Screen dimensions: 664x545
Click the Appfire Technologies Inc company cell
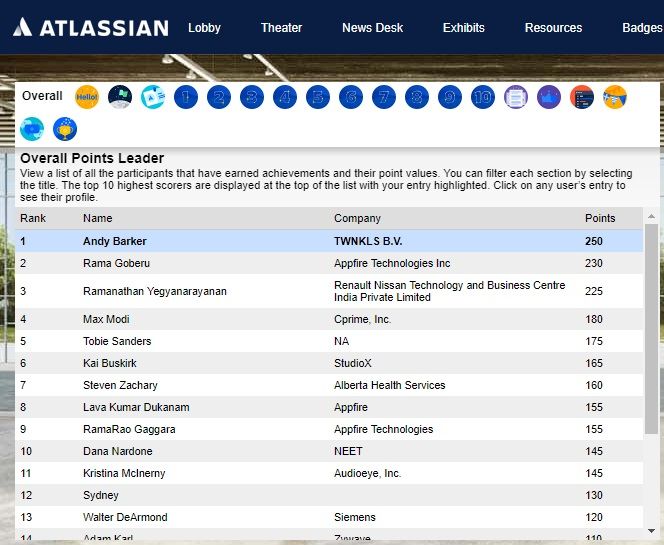392,263
